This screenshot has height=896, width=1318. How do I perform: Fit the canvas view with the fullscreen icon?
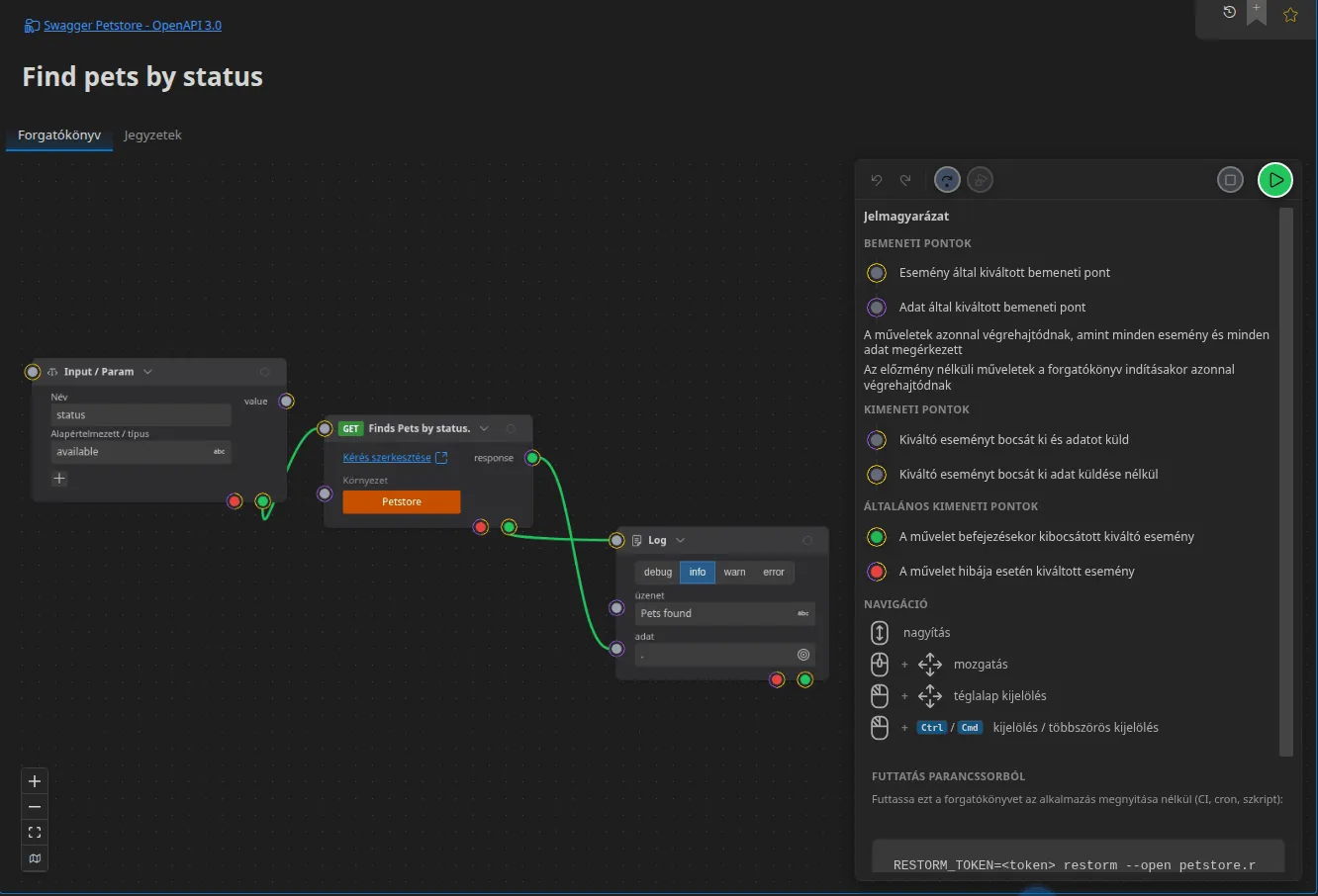(x=35, y=833)
